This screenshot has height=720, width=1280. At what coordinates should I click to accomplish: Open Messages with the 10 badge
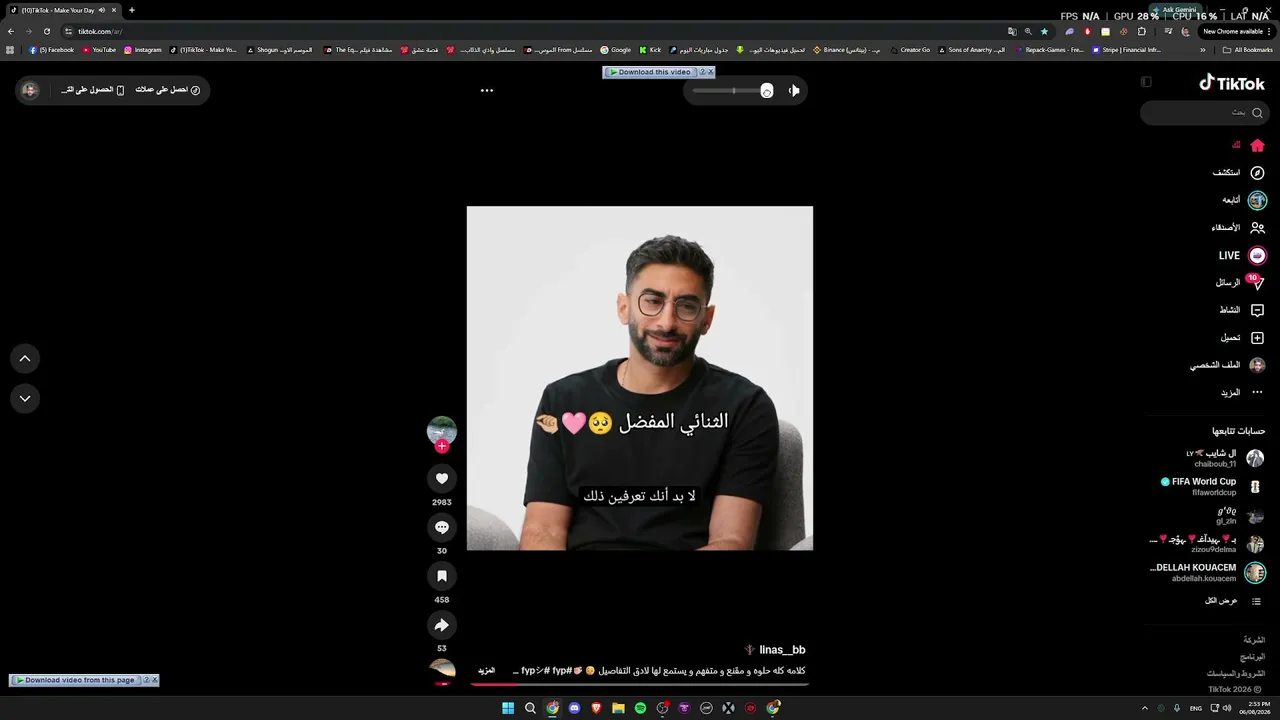[x=1257, y=283]
